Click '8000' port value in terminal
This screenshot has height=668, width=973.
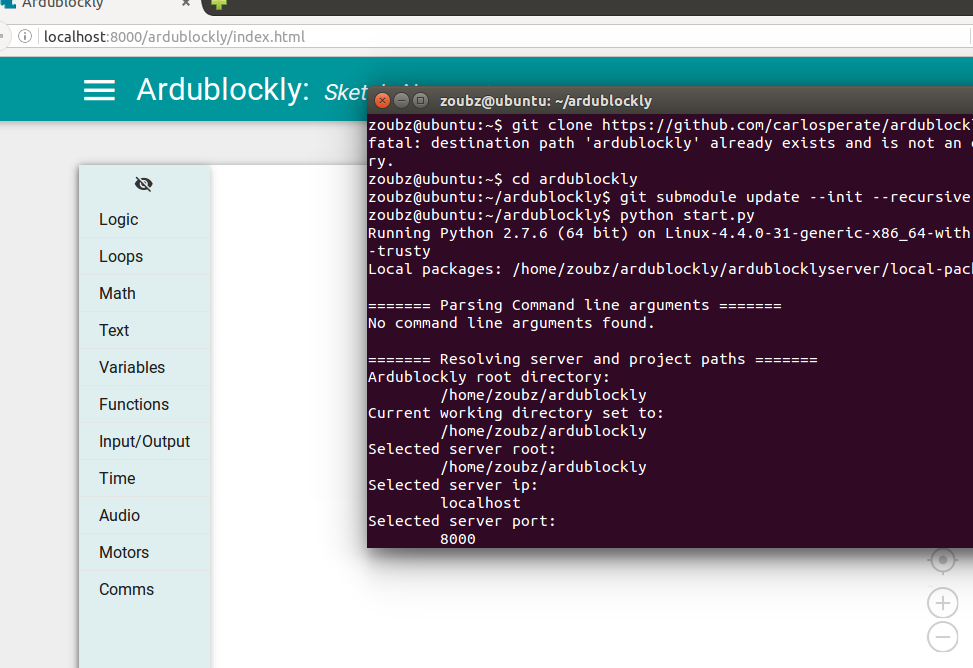[457, 539]
